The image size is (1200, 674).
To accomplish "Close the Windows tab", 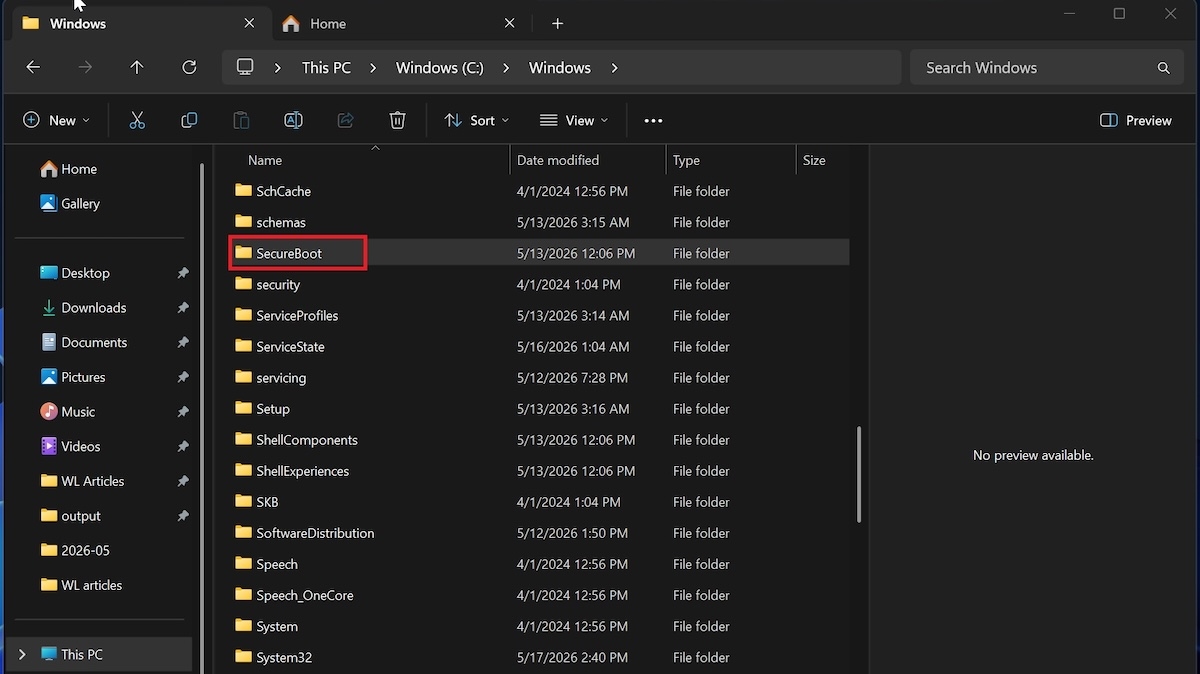I will point(249,23).
